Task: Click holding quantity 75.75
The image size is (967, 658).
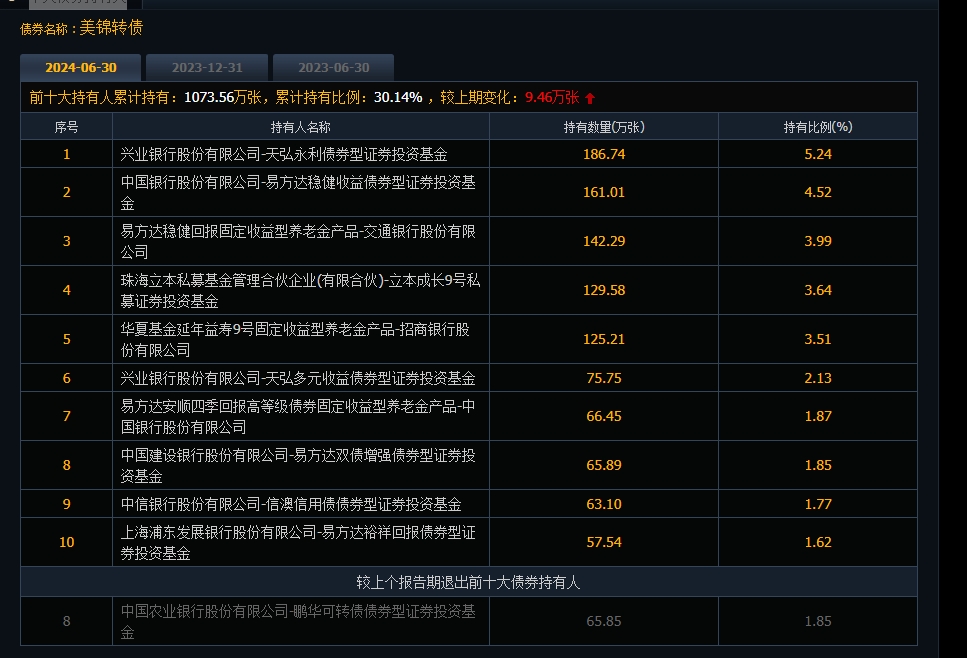Action: pos(604,378)
